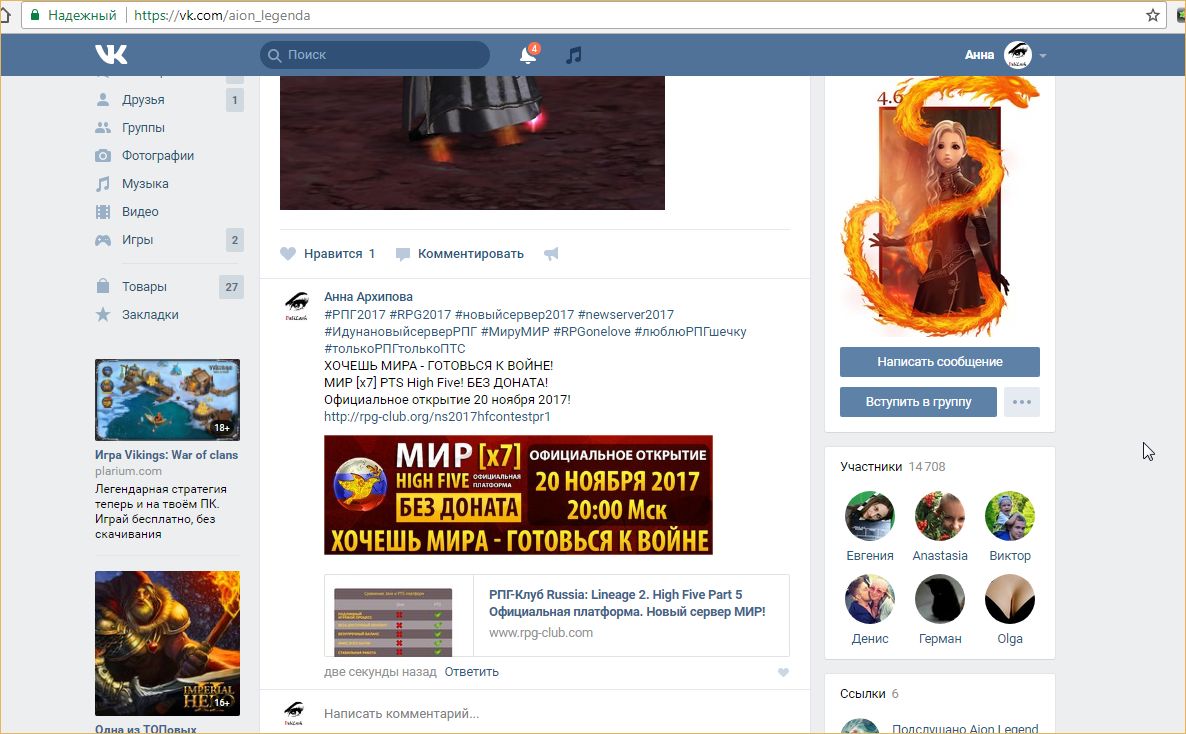The width and height of the screenshot is (1186, 734).
Task: Click the Imperial Hero ad image
Action: pyautogui.click(x=167, y=643)
